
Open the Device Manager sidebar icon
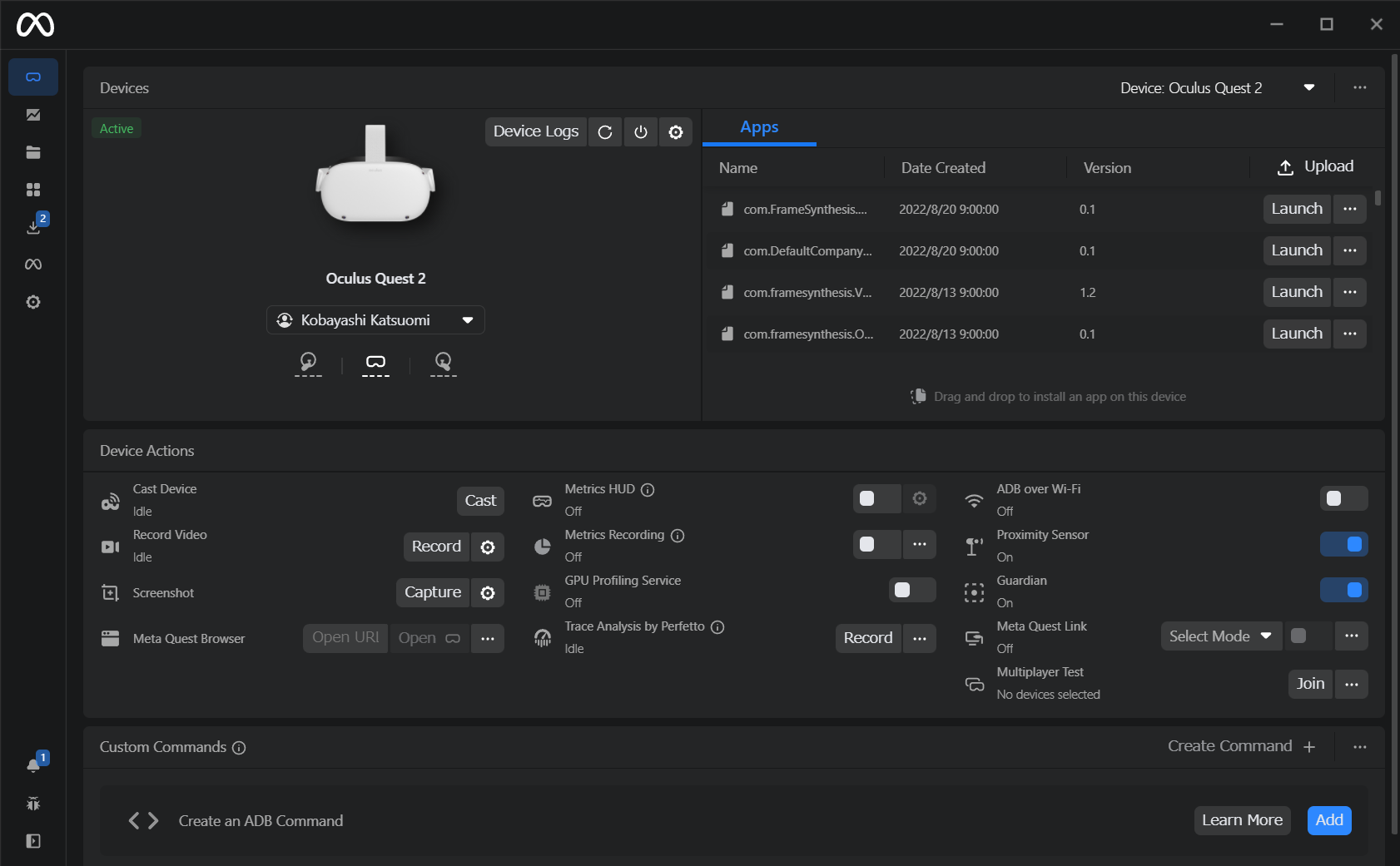33,77
